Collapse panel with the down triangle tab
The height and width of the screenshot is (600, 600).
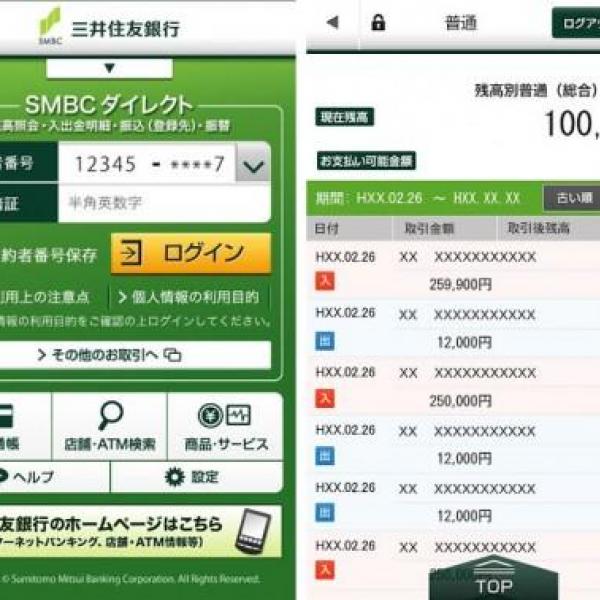pyautogui.click(x=109, y=68)
